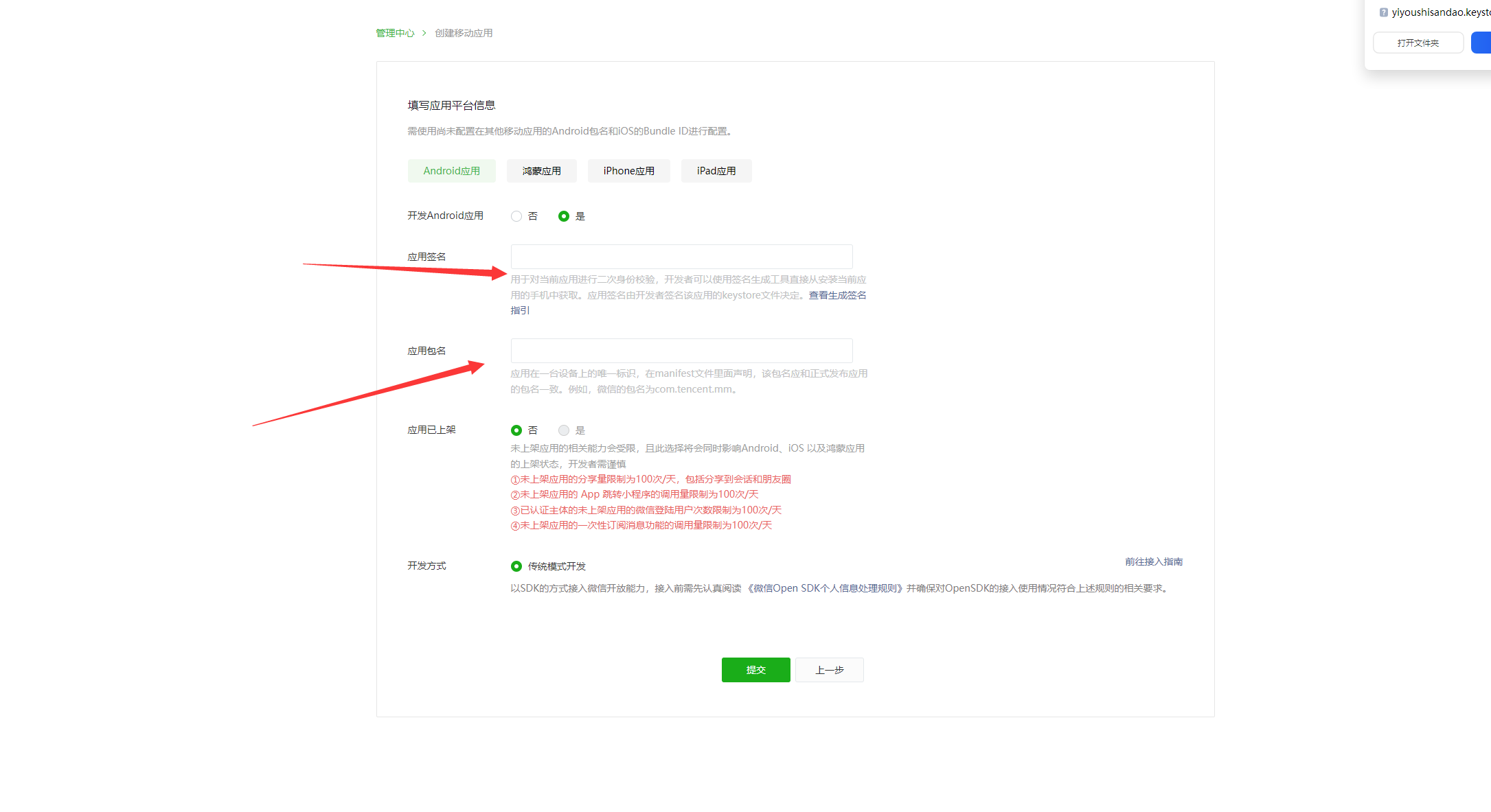Open the 前往接入指南 link
This screenshot has width=1491, height=812.
tap(1153, 561)
